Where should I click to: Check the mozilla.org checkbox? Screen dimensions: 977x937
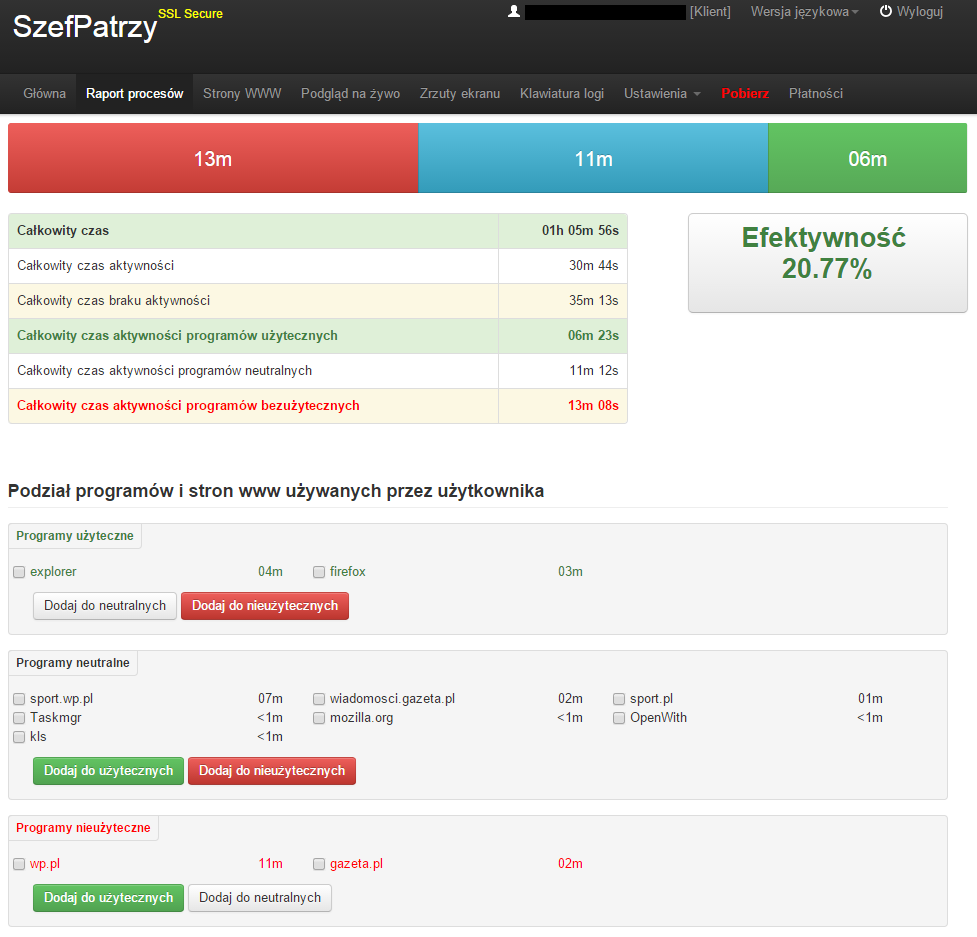click(x=319, y=718)
